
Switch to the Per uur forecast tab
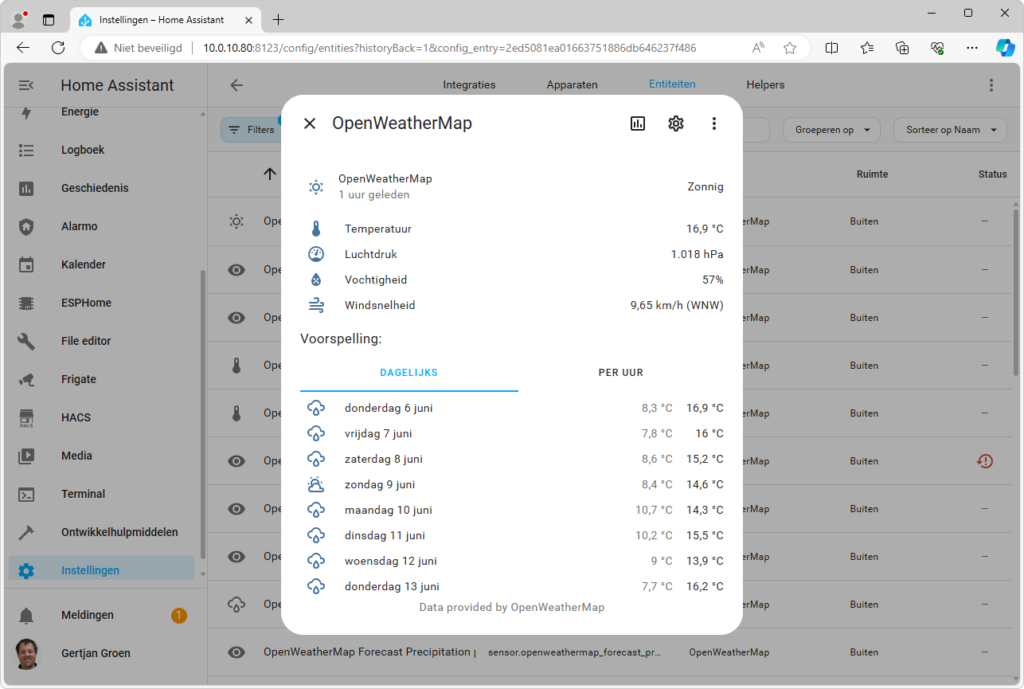(x=620, y=373)
